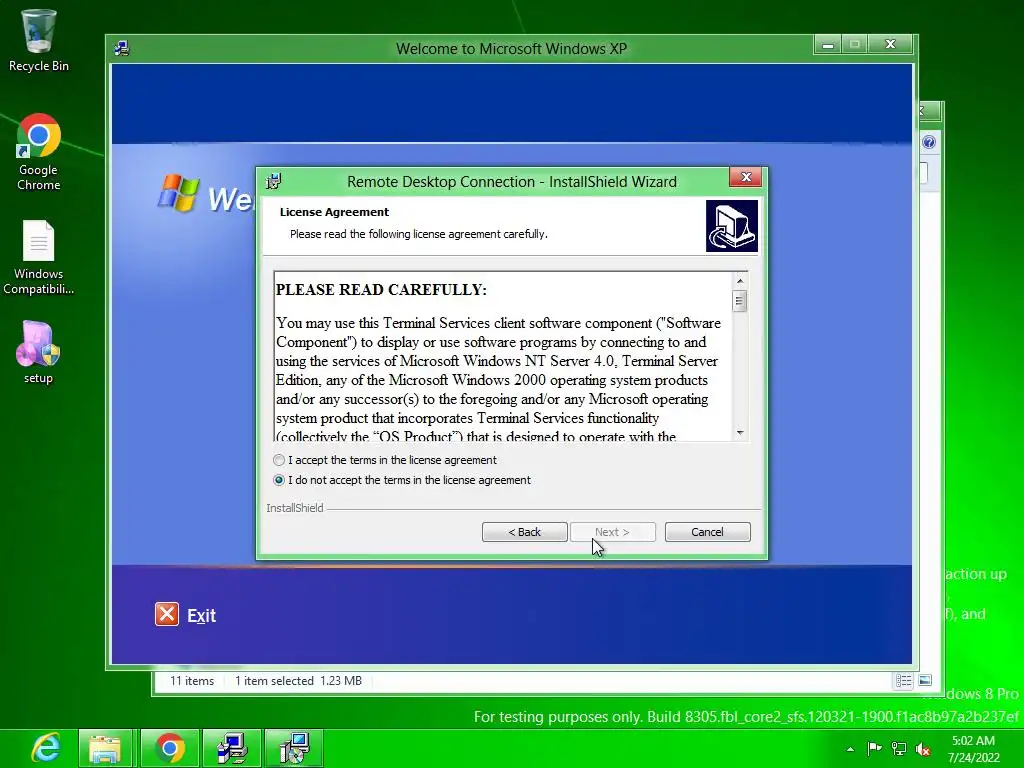Open File Explorer from taskbar
The image size is (1024, 768).
tap(105, 748)
